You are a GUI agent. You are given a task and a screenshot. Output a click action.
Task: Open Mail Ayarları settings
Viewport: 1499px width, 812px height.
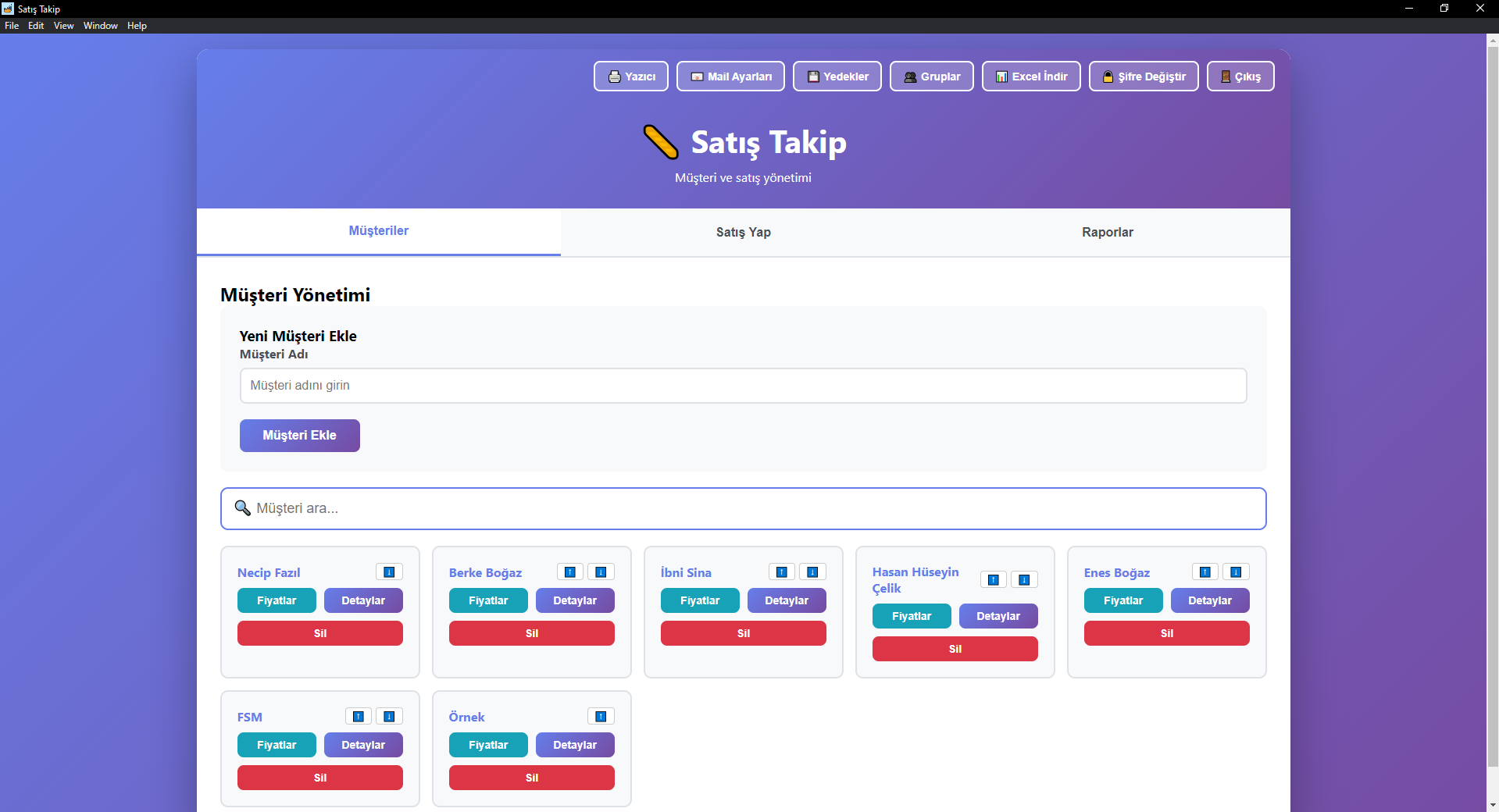(730, 77)
